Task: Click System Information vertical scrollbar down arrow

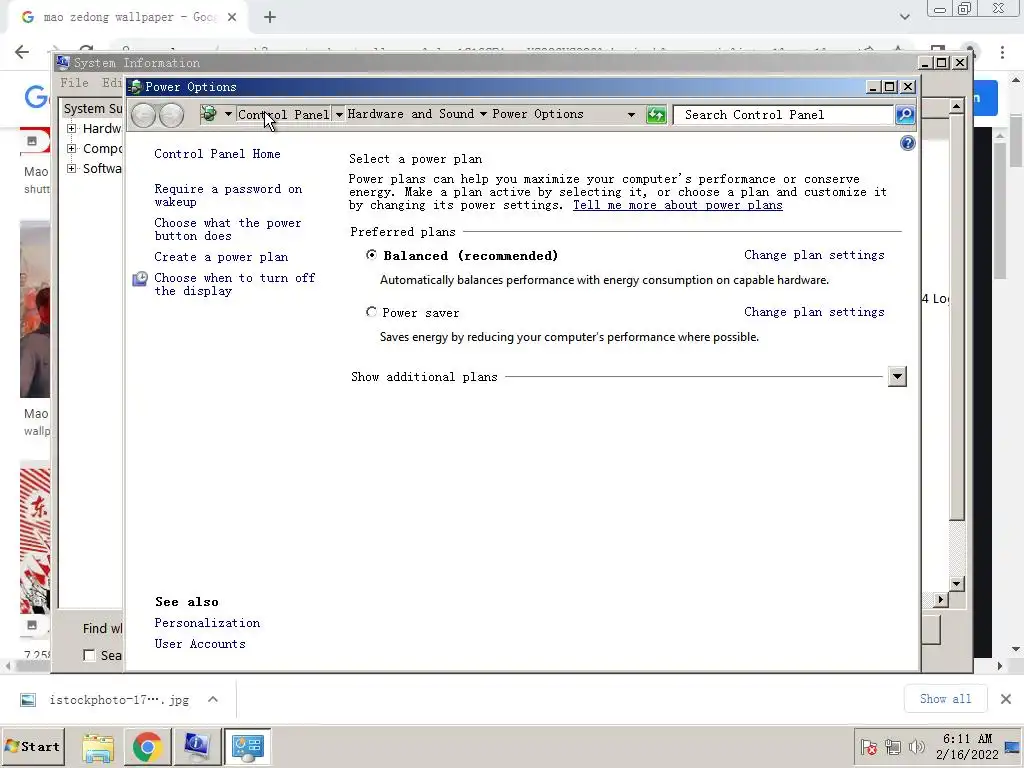Action: (956, 584)
